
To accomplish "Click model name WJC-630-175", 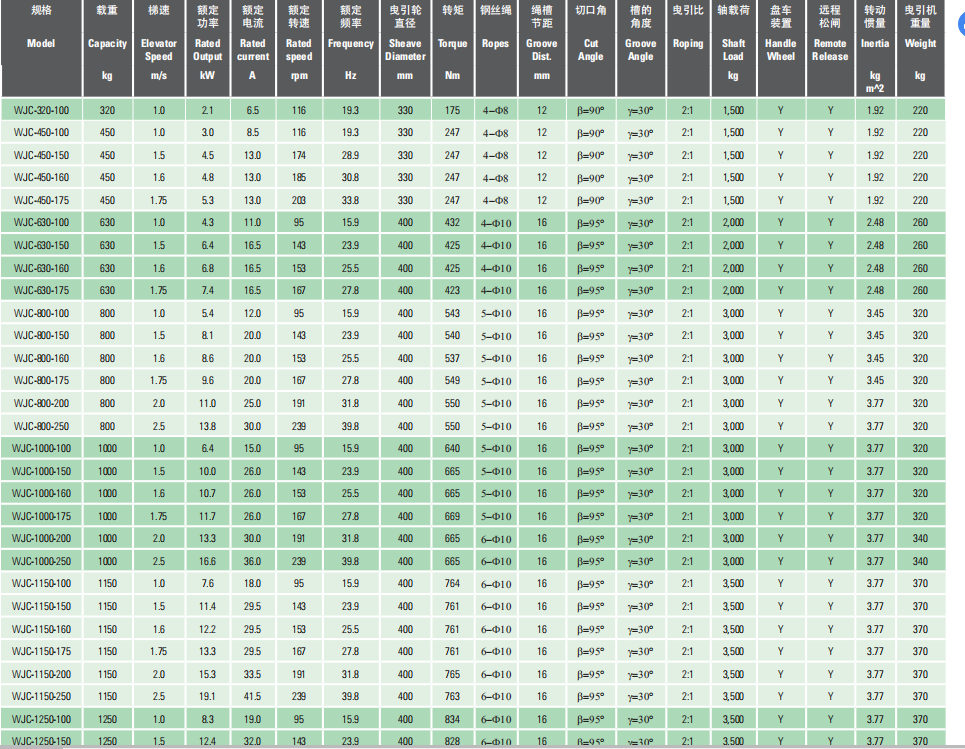I will pos(41,290).
